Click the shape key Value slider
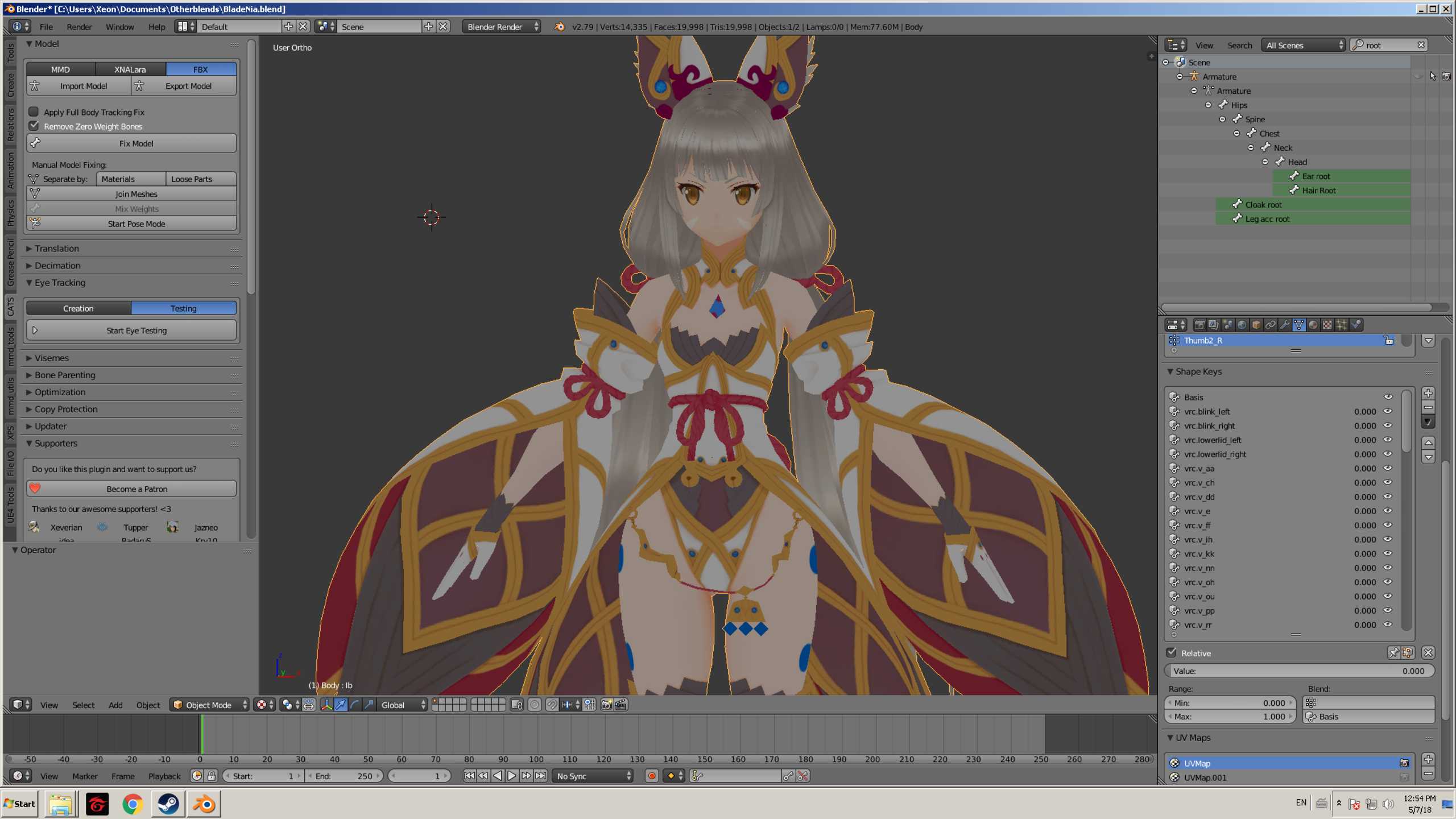The height and width of the screenshot is (819, 1456). click(1299, 671)
